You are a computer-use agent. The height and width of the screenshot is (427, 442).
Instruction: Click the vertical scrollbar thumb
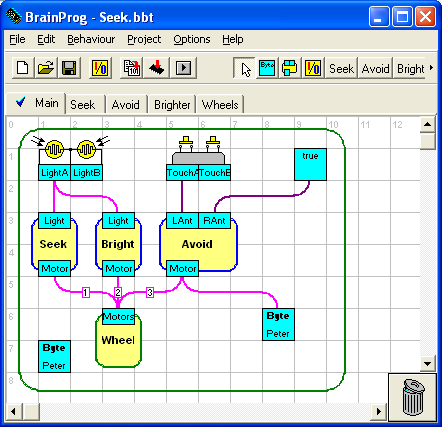428,141
